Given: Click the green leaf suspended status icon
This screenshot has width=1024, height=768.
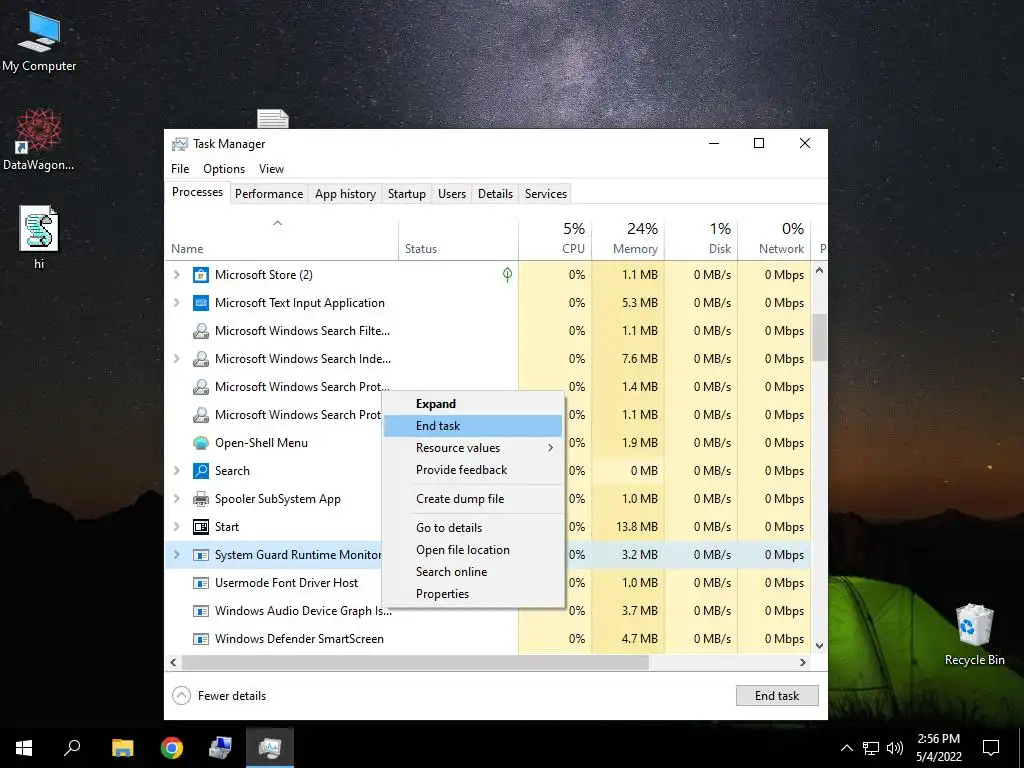Looking at the screenshot, I should point(507,275).
